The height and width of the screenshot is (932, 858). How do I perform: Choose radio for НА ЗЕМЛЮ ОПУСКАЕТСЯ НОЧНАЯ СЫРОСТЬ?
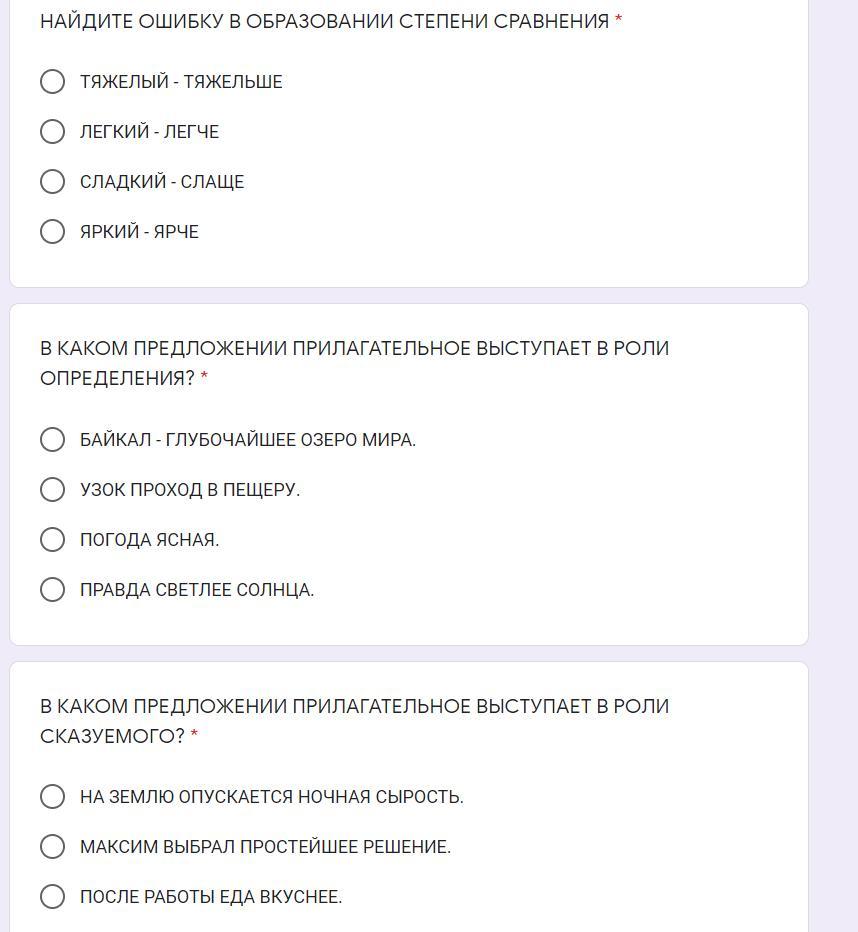tap(53, 797)
